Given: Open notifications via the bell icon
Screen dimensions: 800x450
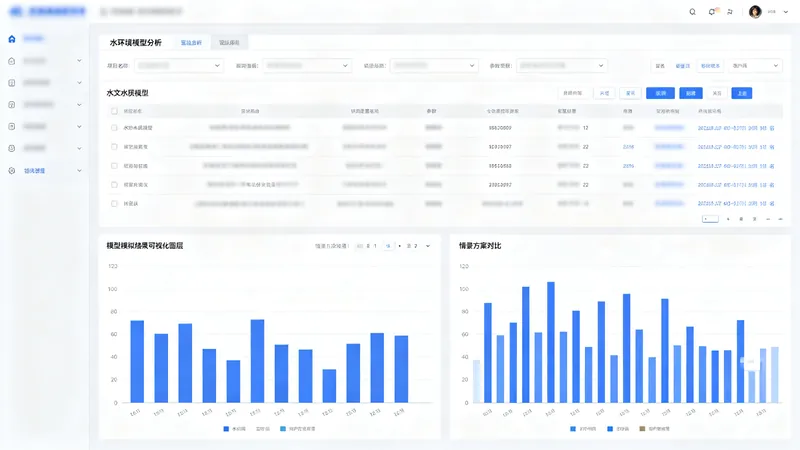Looking at the screenshot, I should click(x=712, y=12).
